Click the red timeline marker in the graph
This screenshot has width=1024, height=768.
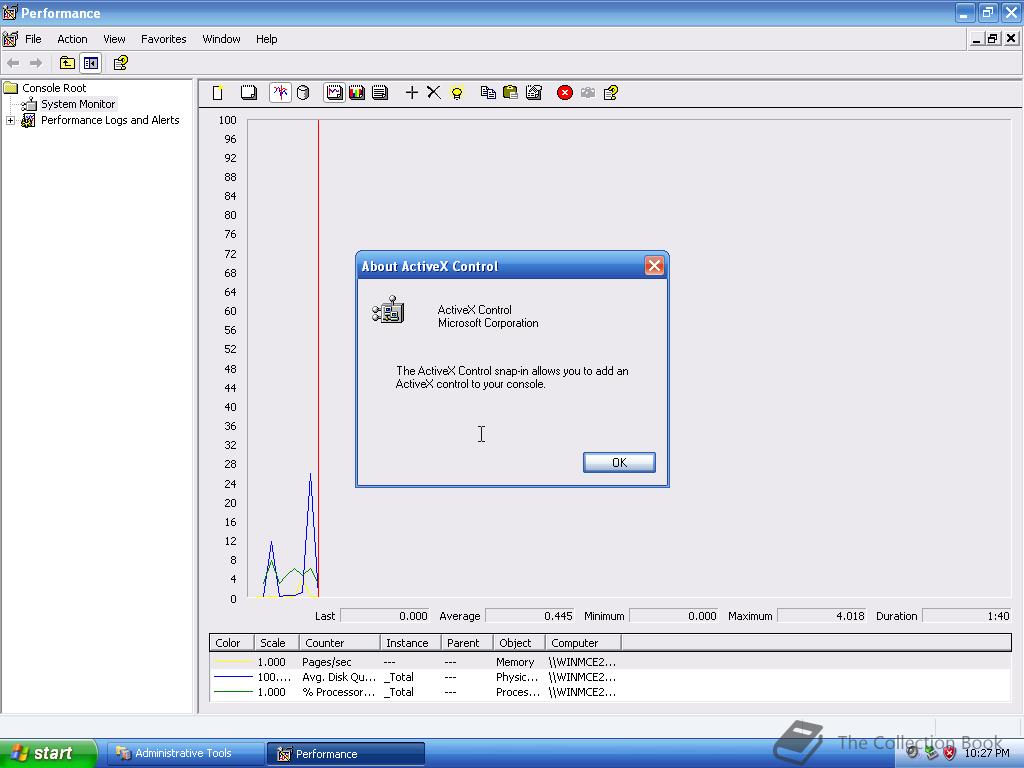click(318, 358)
